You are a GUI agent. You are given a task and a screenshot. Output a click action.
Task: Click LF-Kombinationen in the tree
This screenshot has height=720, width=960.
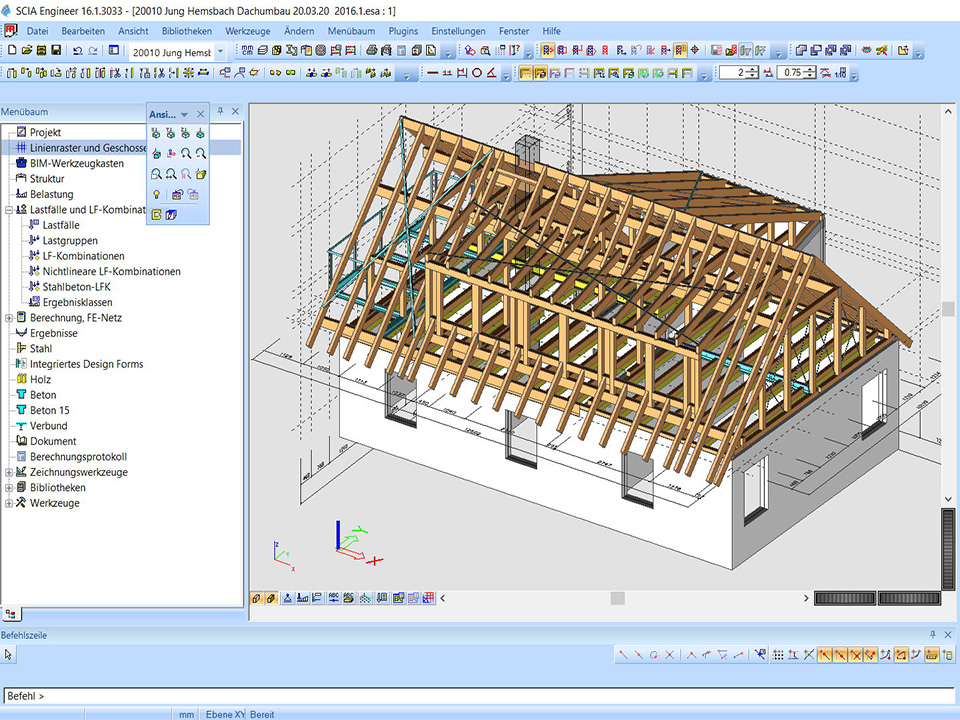pos(83,256)
